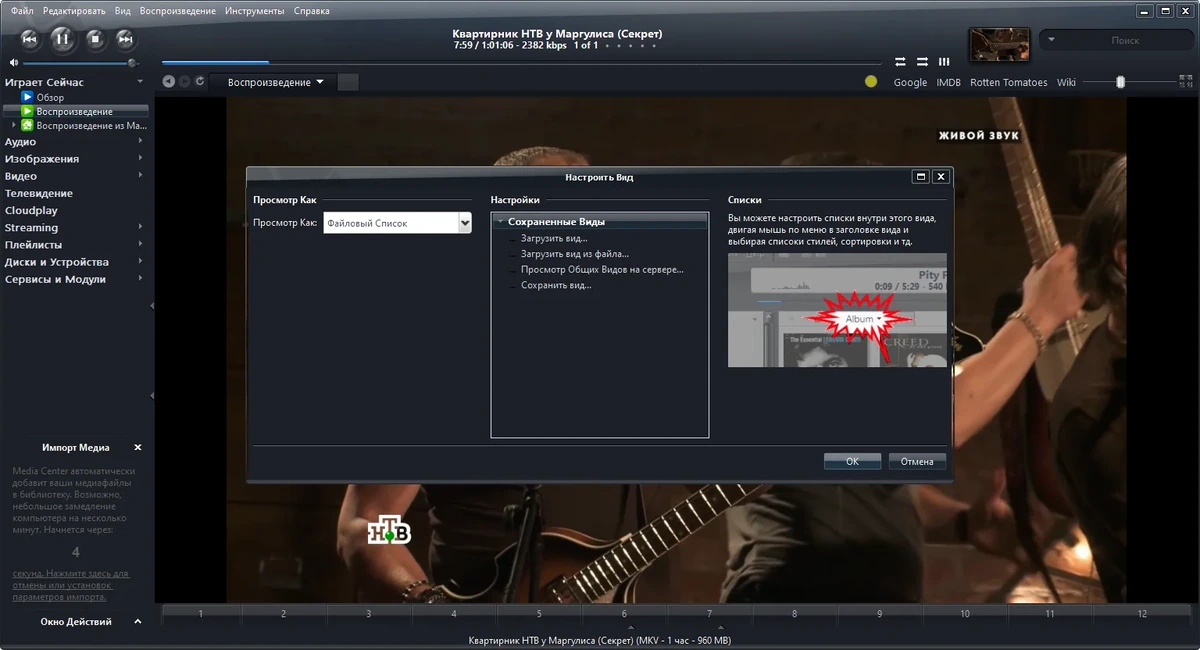Viewport: 1200px width, 650px height.
Task: Pause playback with the round pause button
Action: point(61,39)
